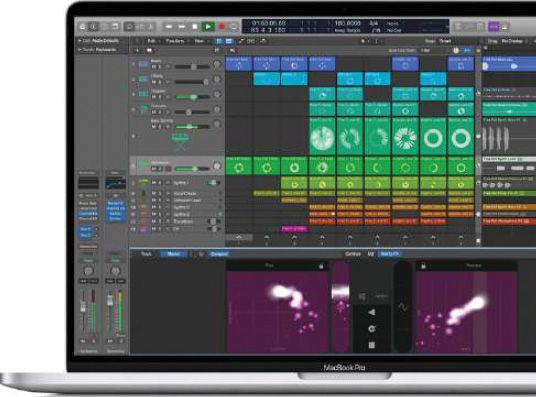The width and height of the screenshot is (536, 397).
Task: Click the Compare button in bottom panel
Action: (x=219, y=254)
